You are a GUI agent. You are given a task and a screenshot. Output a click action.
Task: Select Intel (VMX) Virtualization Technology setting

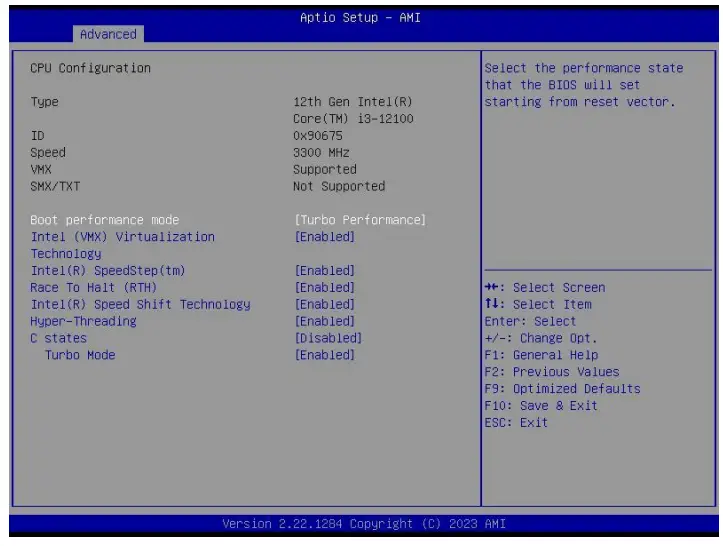(123, 245)
